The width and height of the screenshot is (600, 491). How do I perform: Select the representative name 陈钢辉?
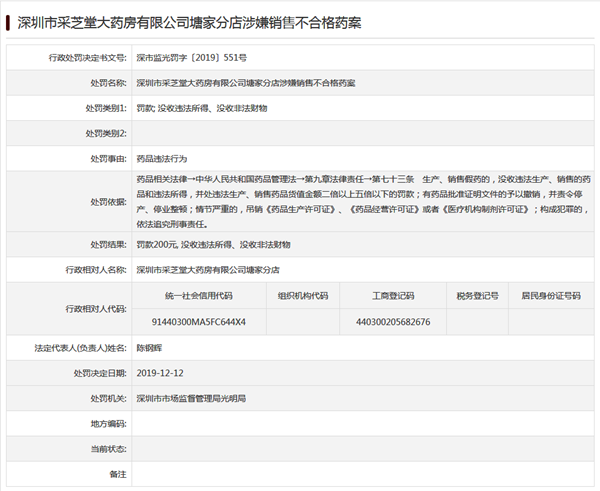[x=149, y=348]
